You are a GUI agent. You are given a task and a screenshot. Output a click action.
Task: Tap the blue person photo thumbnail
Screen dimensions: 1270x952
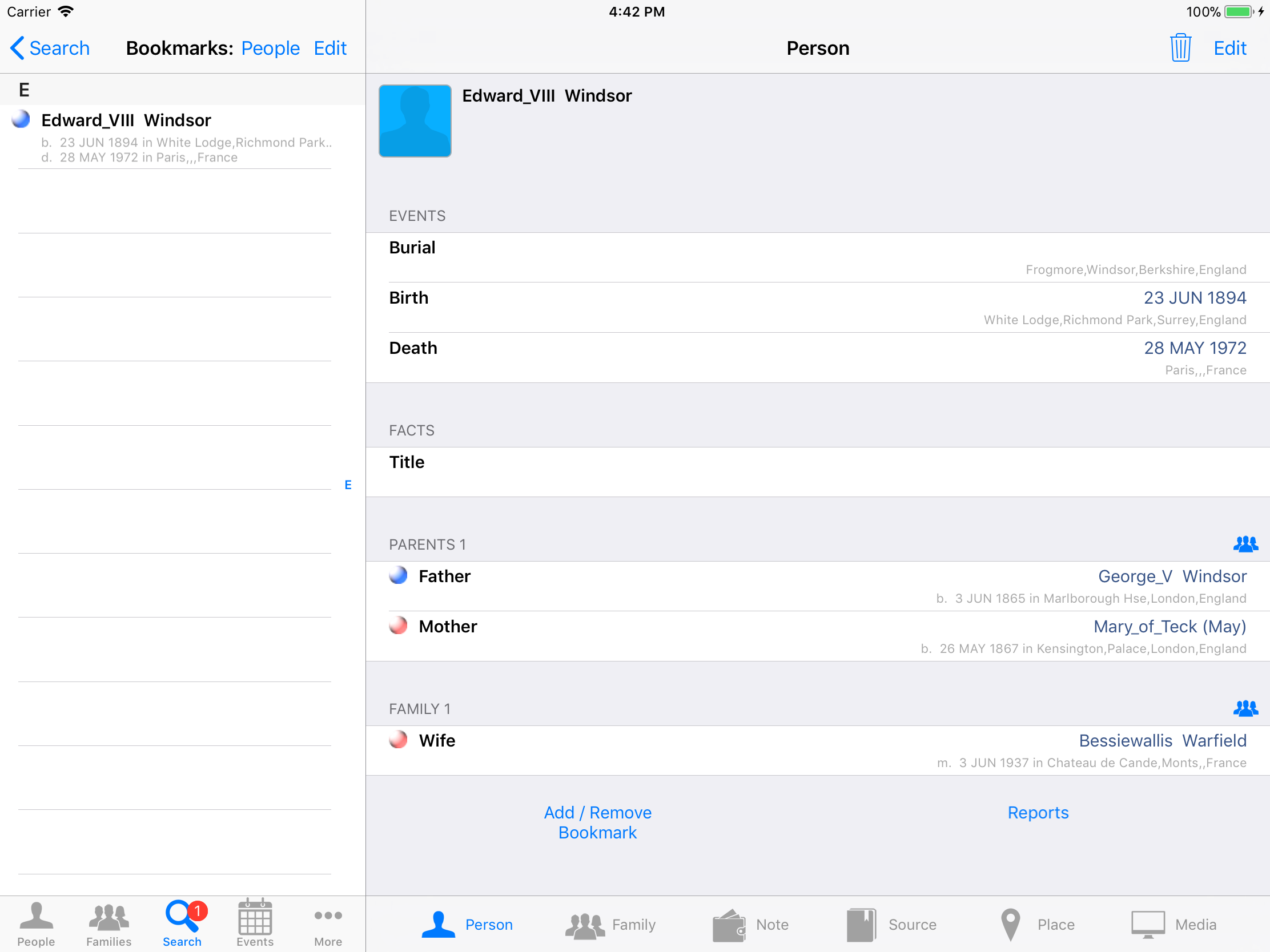coord(415,120)
